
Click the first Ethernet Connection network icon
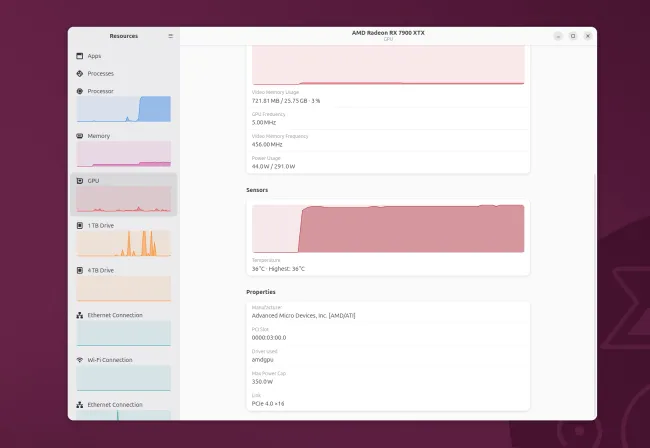[80, 315]
